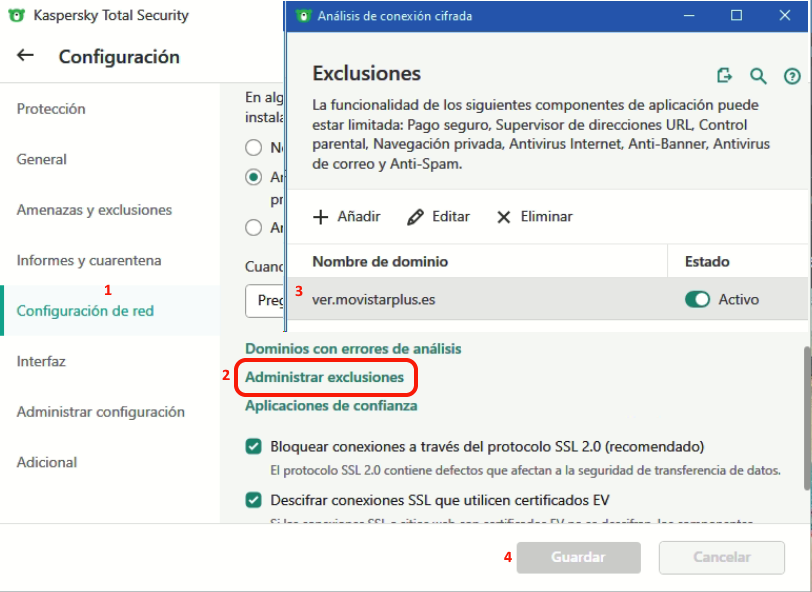Open the Adicional settings section
This screenshot has width=812, height=592.
click(x=47, y=462)
